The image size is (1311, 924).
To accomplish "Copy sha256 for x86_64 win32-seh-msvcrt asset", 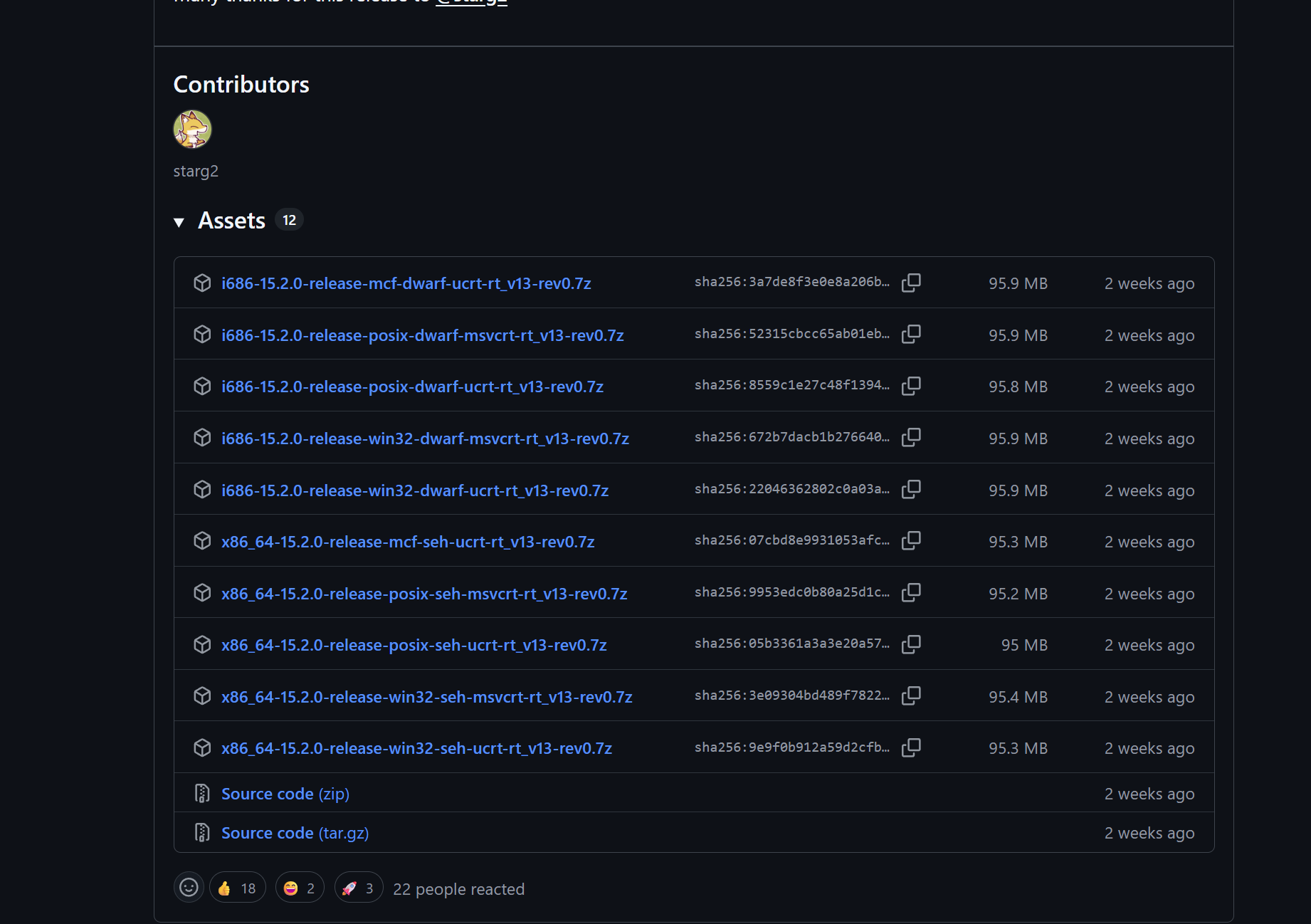I will 911,696.
